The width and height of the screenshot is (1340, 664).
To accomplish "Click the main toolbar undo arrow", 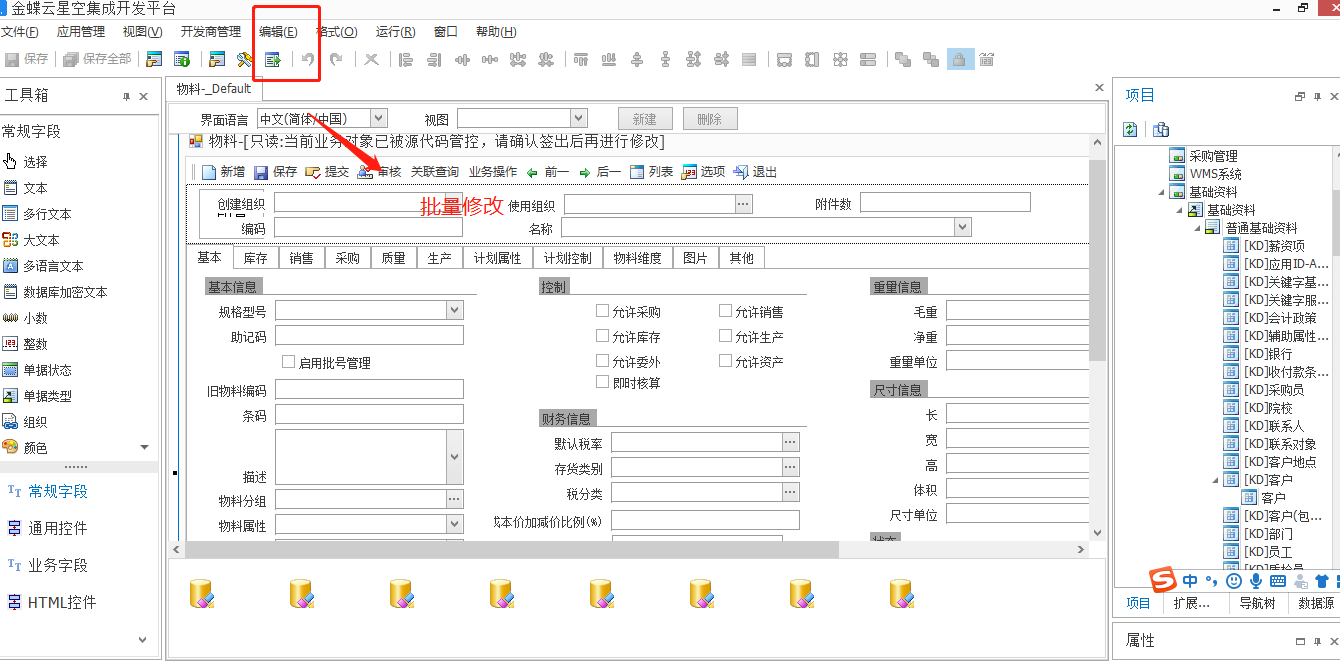I will click(x=308, y=59).
